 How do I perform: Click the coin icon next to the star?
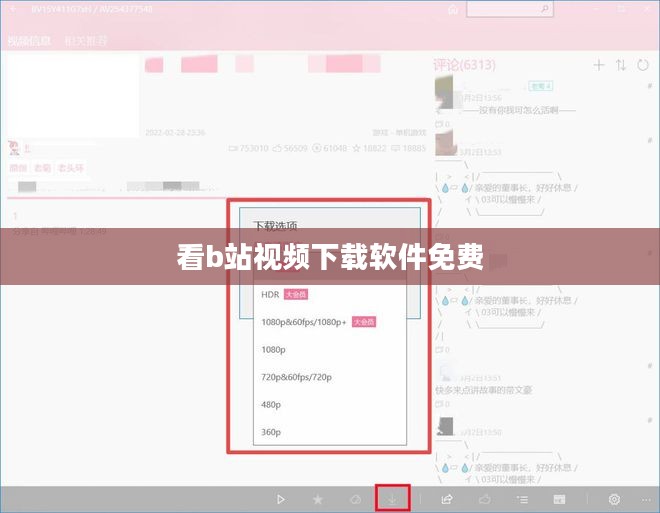click(x=356, y=499)
